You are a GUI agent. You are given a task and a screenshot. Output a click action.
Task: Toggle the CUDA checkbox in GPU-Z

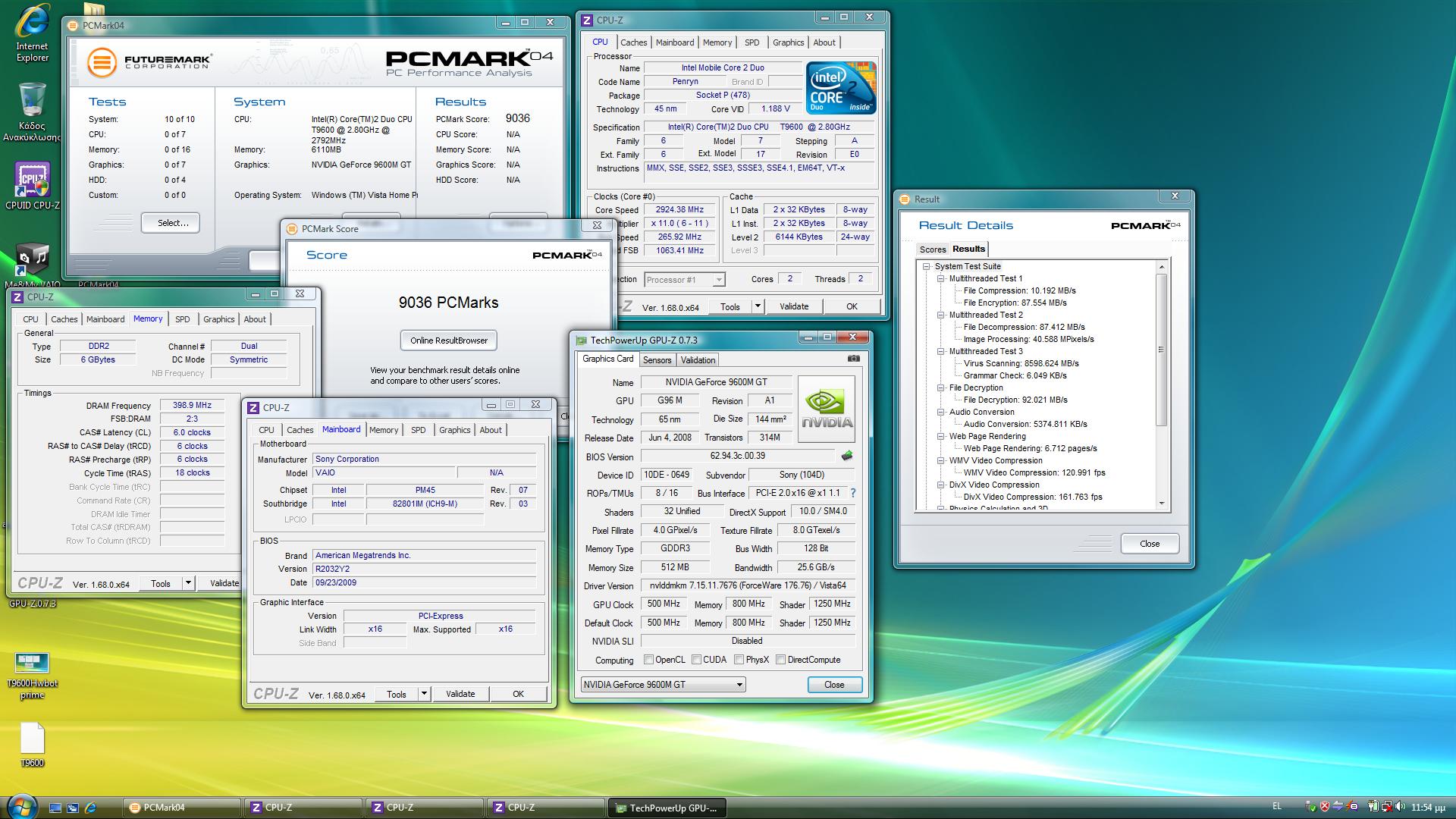pyautogui.click(x=695, y=660)
